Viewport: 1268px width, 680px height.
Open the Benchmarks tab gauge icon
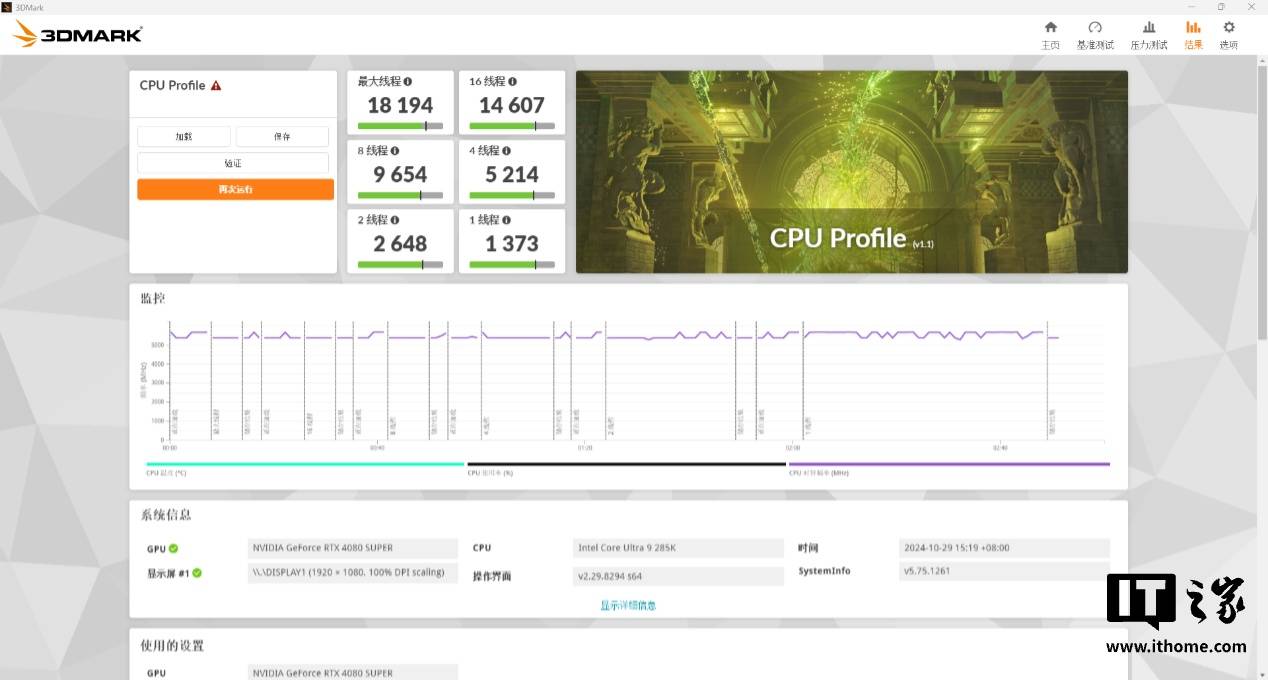pyautogui.click(x=1095, y=28)
